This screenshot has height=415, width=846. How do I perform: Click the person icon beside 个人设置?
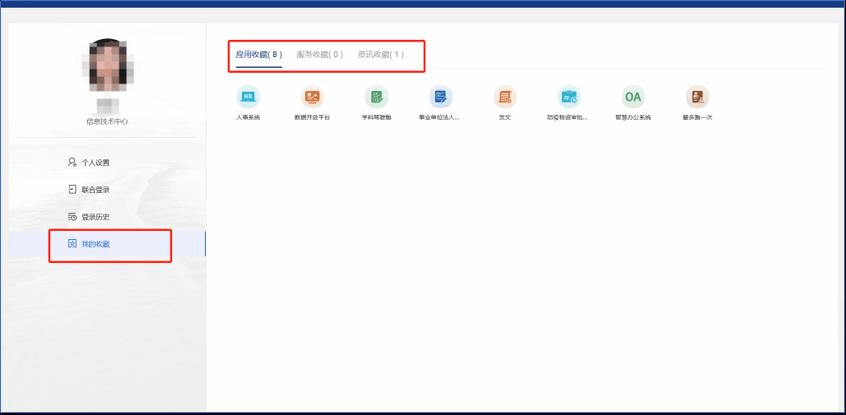pos(72,162)
